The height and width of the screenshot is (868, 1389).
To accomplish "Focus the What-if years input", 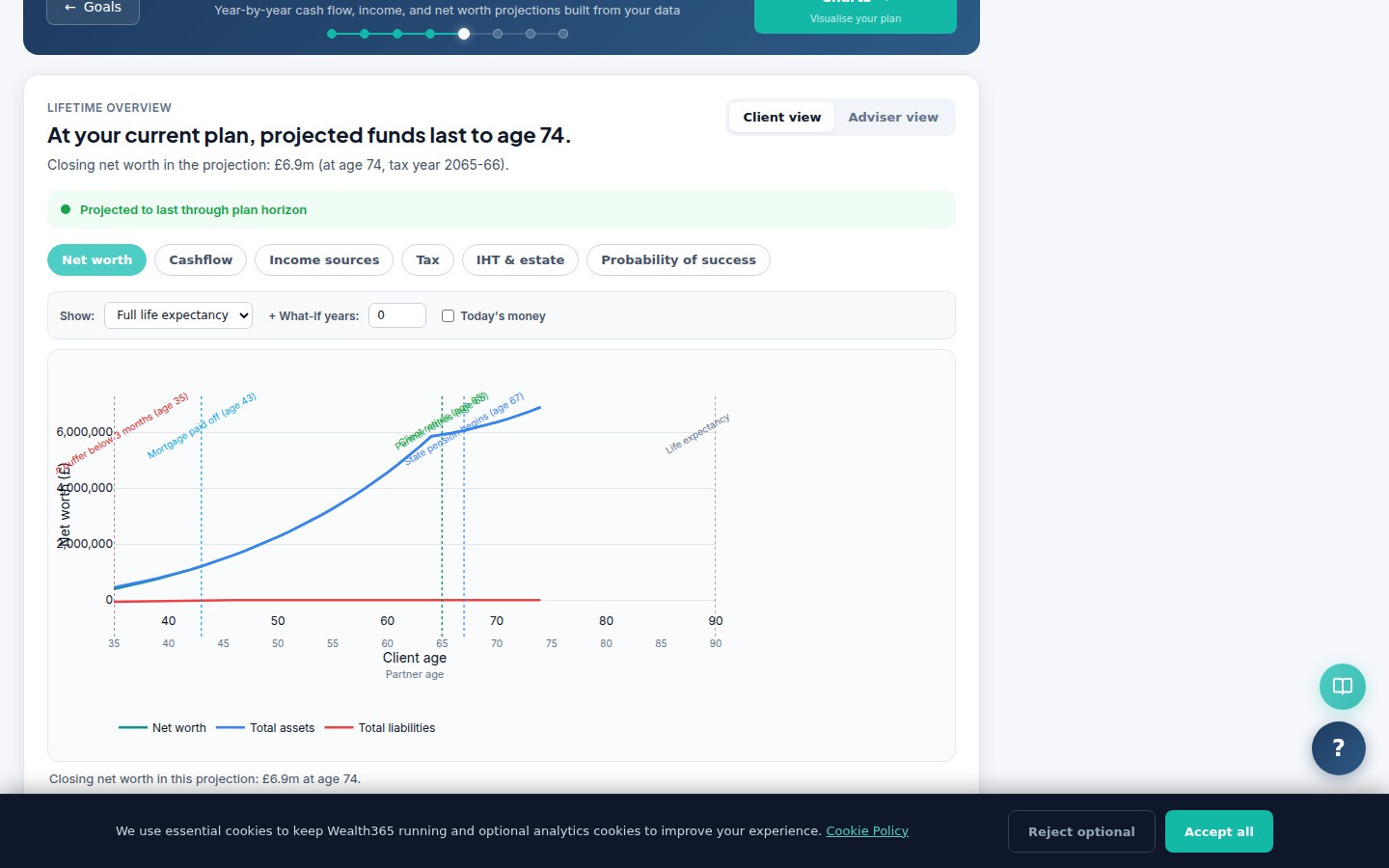I will point(397,315).
